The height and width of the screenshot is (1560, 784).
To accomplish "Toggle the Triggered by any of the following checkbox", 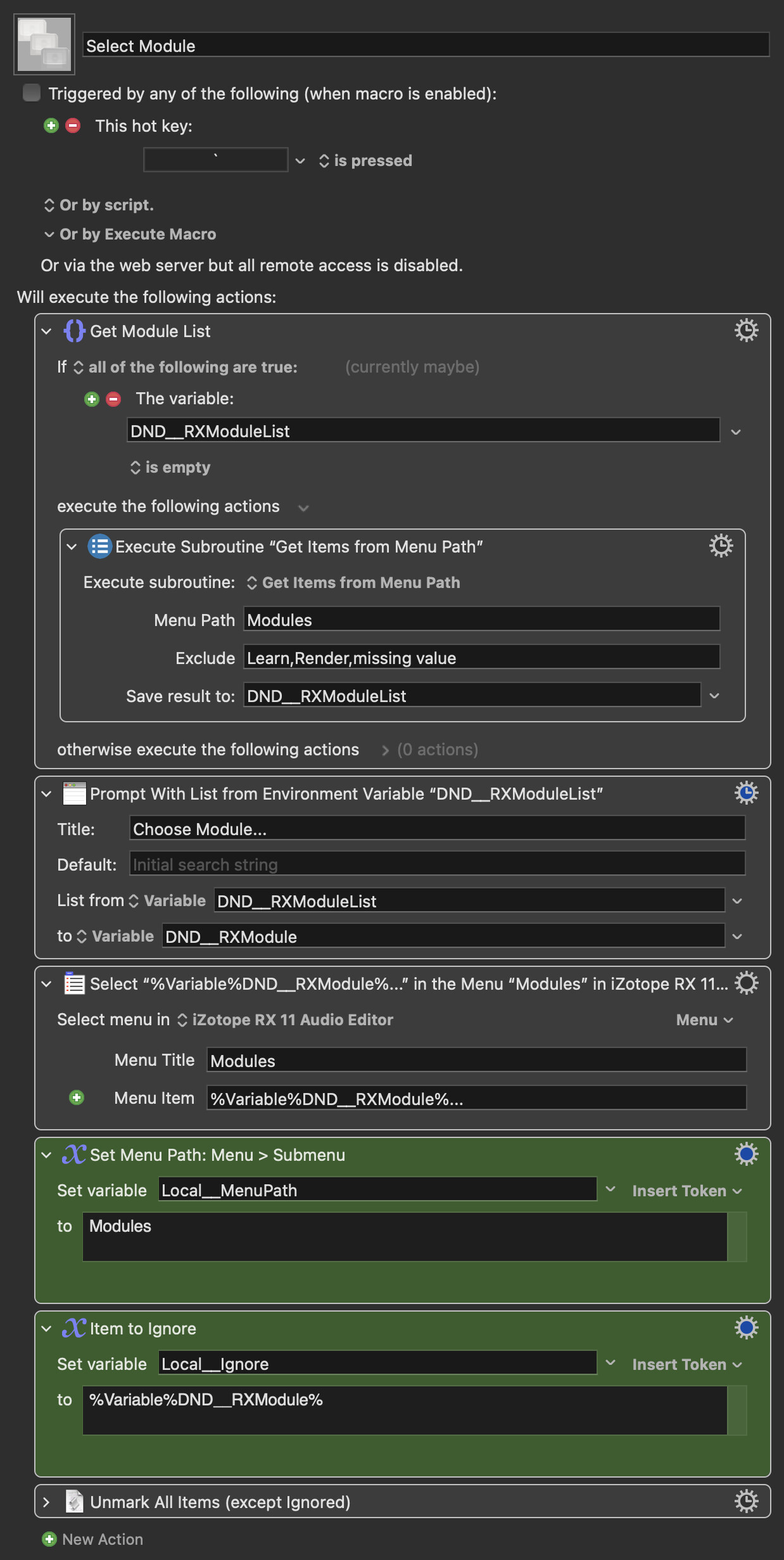I will coord(32,93).
